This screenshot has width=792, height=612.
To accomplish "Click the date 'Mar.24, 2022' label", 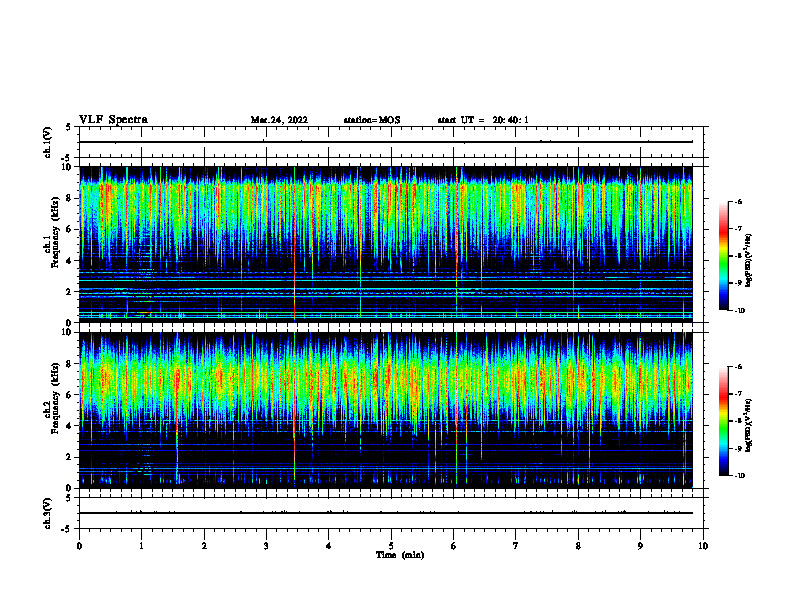I will click(x=279, y=120).
